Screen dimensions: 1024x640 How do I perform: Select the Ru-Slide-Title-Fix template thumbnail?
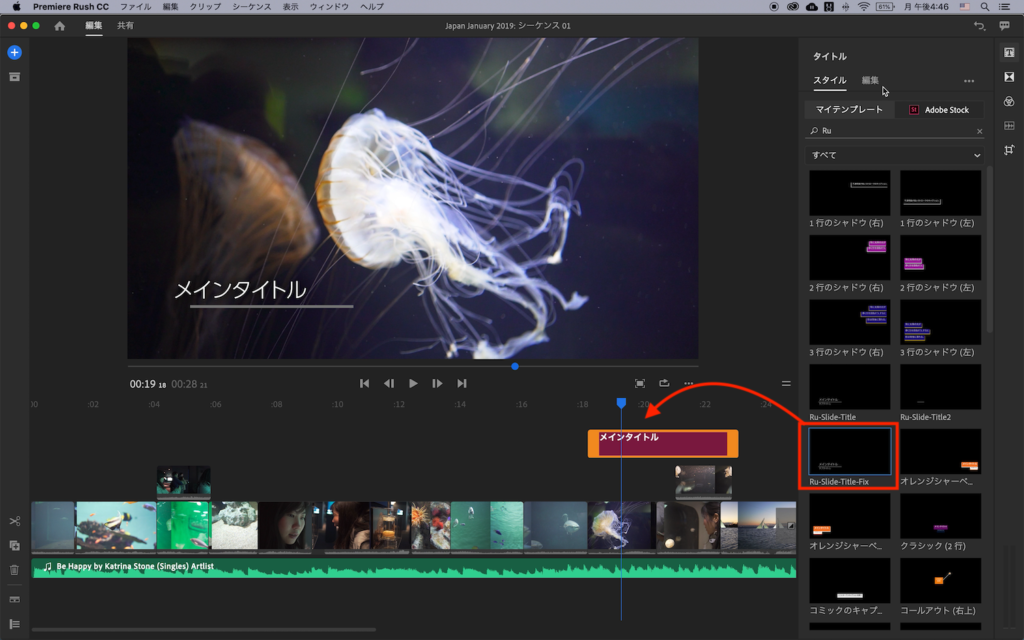[849, 452]
